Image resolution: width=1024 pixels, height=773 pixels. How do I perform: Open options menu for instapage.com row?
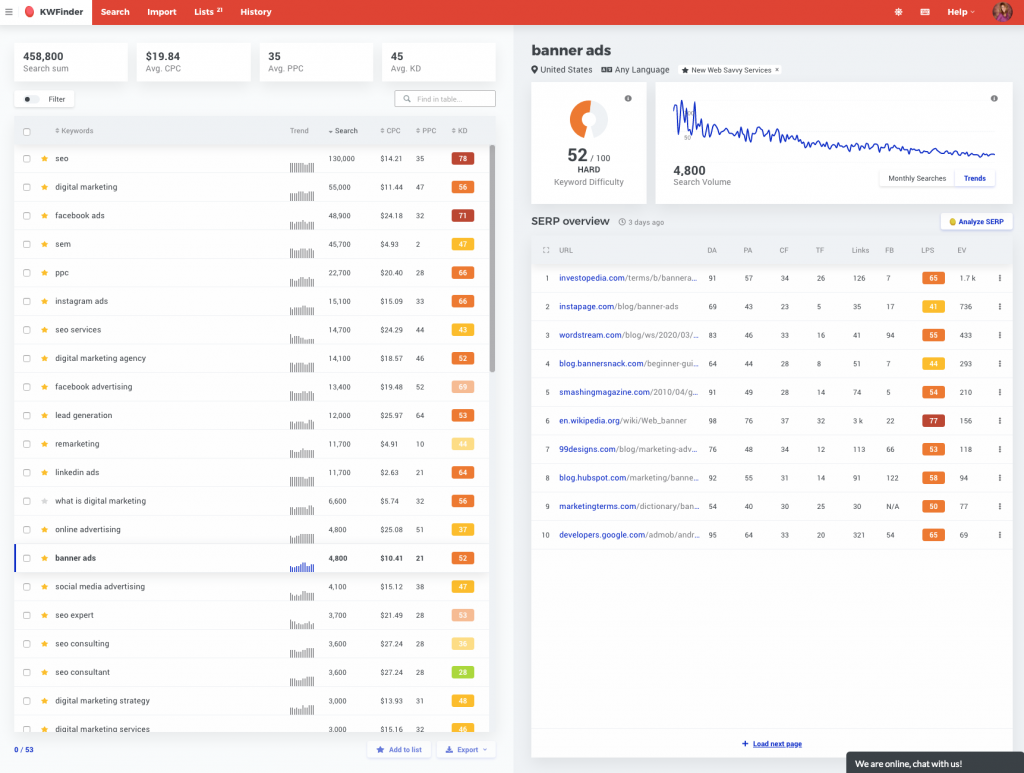999,307
